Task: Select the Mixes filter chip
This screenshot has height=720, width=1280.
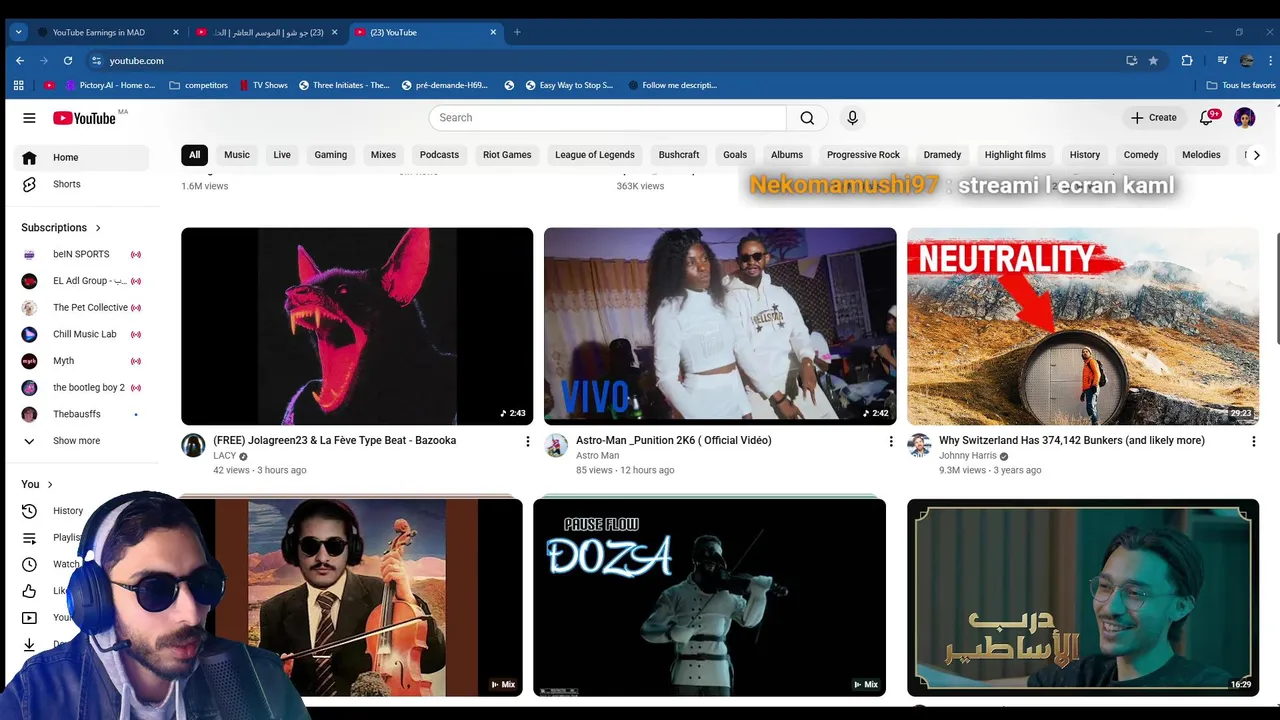Action: [x=383, y=155]
